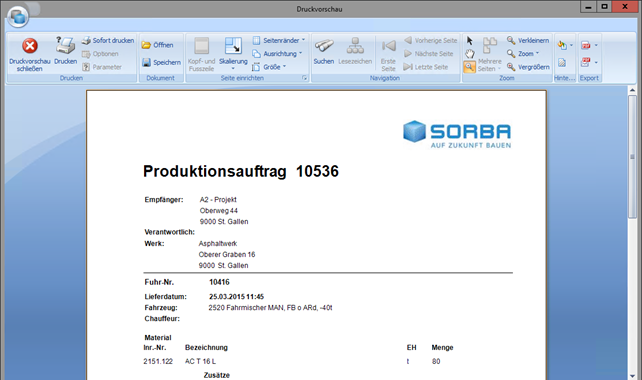642x380 pixels.
Task: Click Verkleinern to zoom out
Action: coord(528,41)
